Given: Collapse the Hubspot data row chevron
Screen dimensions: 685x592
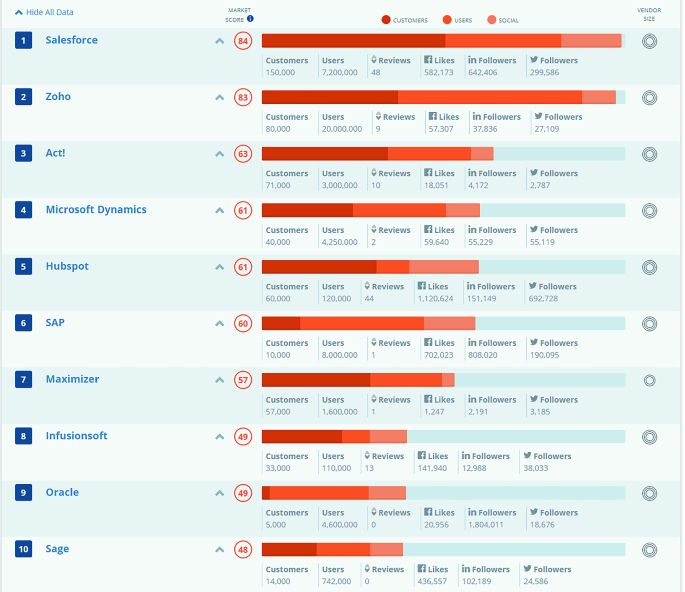Looking at the screenshot, I should point(220,267).
